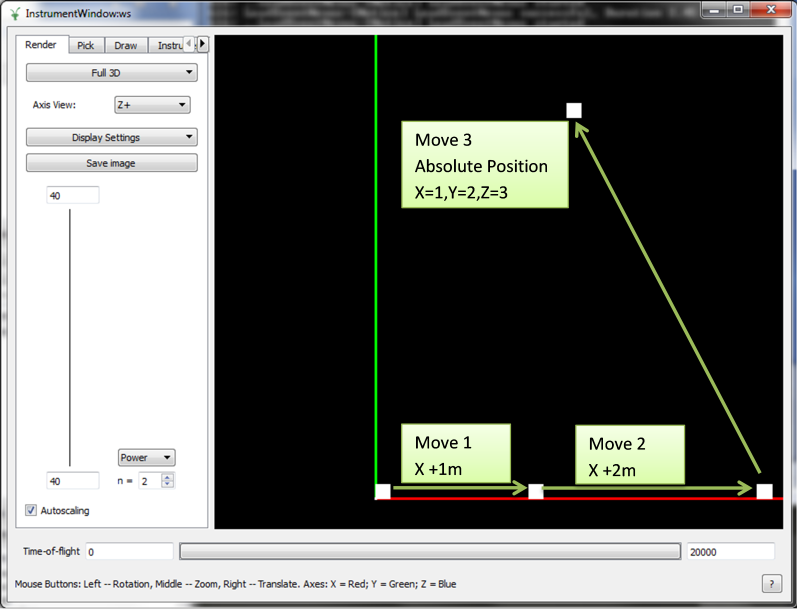Increase the n exponent spinner value
The width and height of the screenshot is (800, 613).
pos(168,477)
